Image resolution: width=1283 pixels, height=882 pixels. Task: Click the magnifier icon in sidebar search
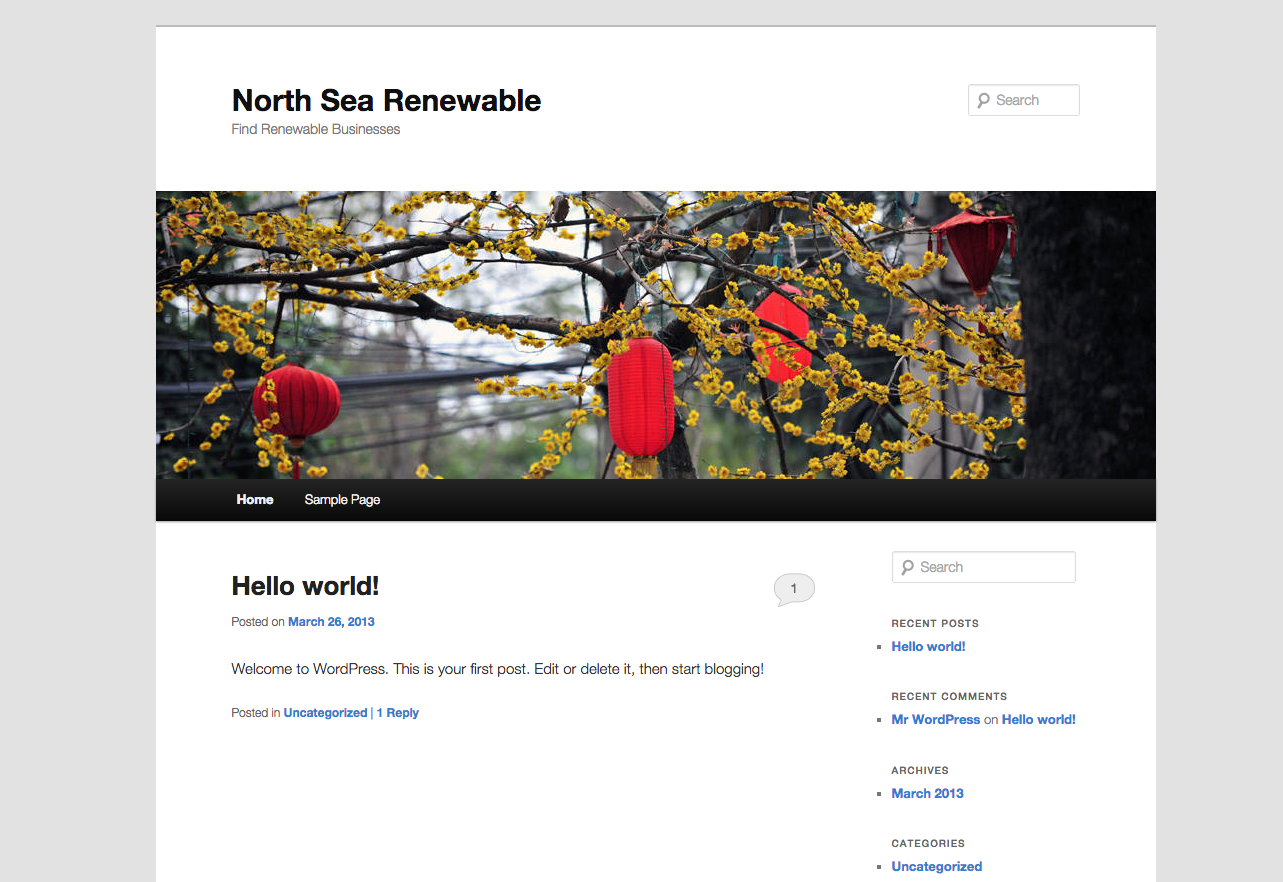[x=907, y=567]
